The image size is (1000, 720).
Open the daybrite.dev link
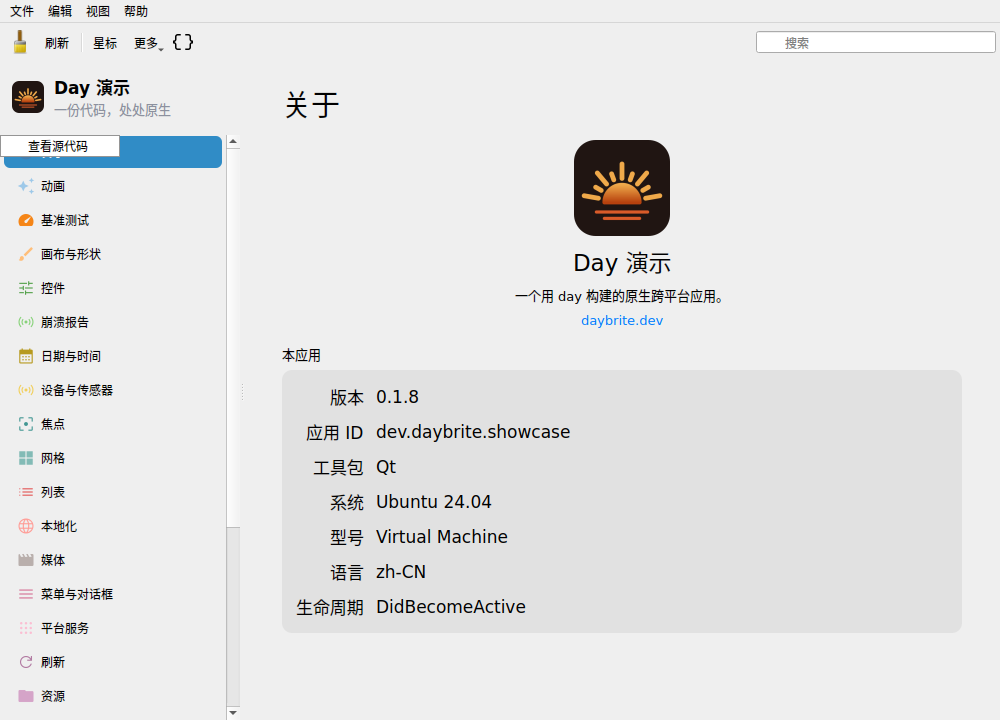622,320
